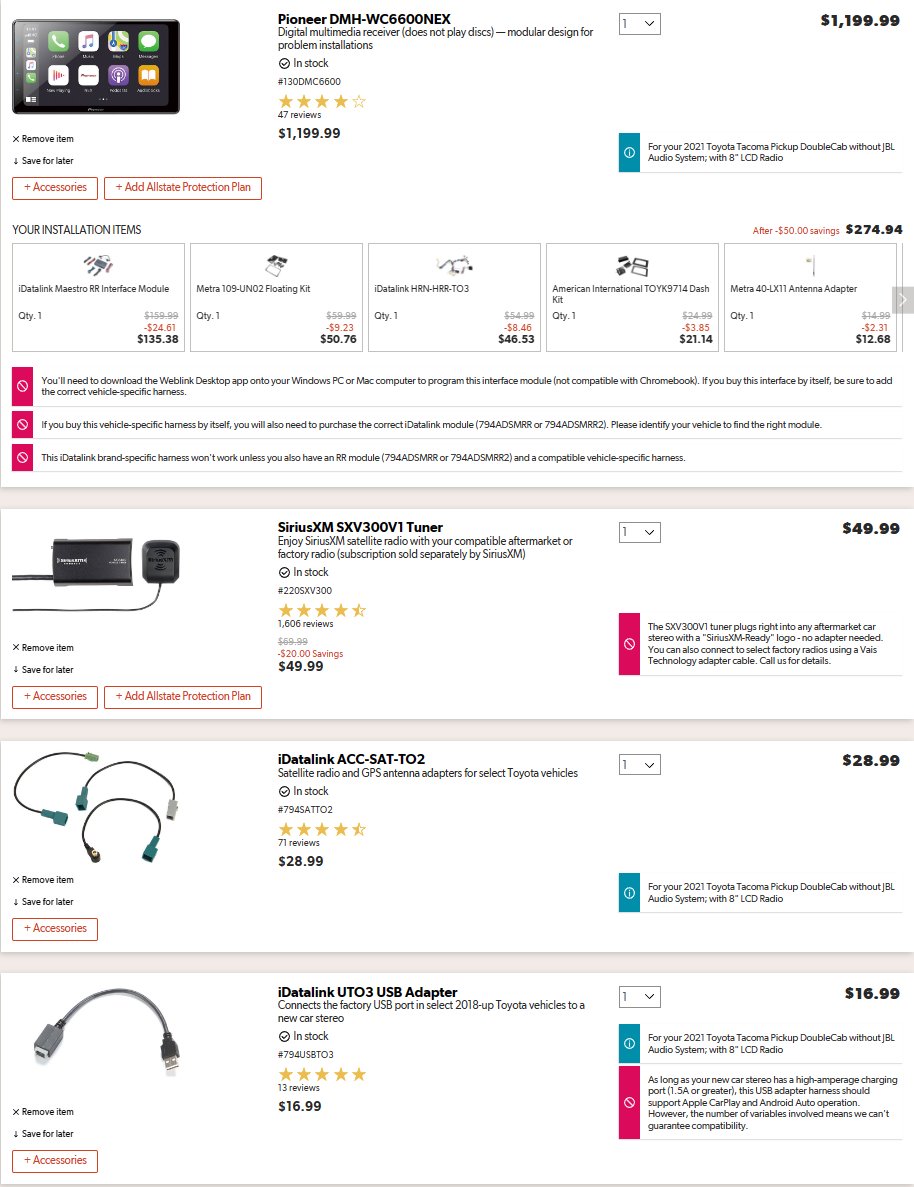Open the quantity dropdown for the Pioneer DMH-WC6600NEX
Viewport: 914px width, 1187px height.
point(640,23)
